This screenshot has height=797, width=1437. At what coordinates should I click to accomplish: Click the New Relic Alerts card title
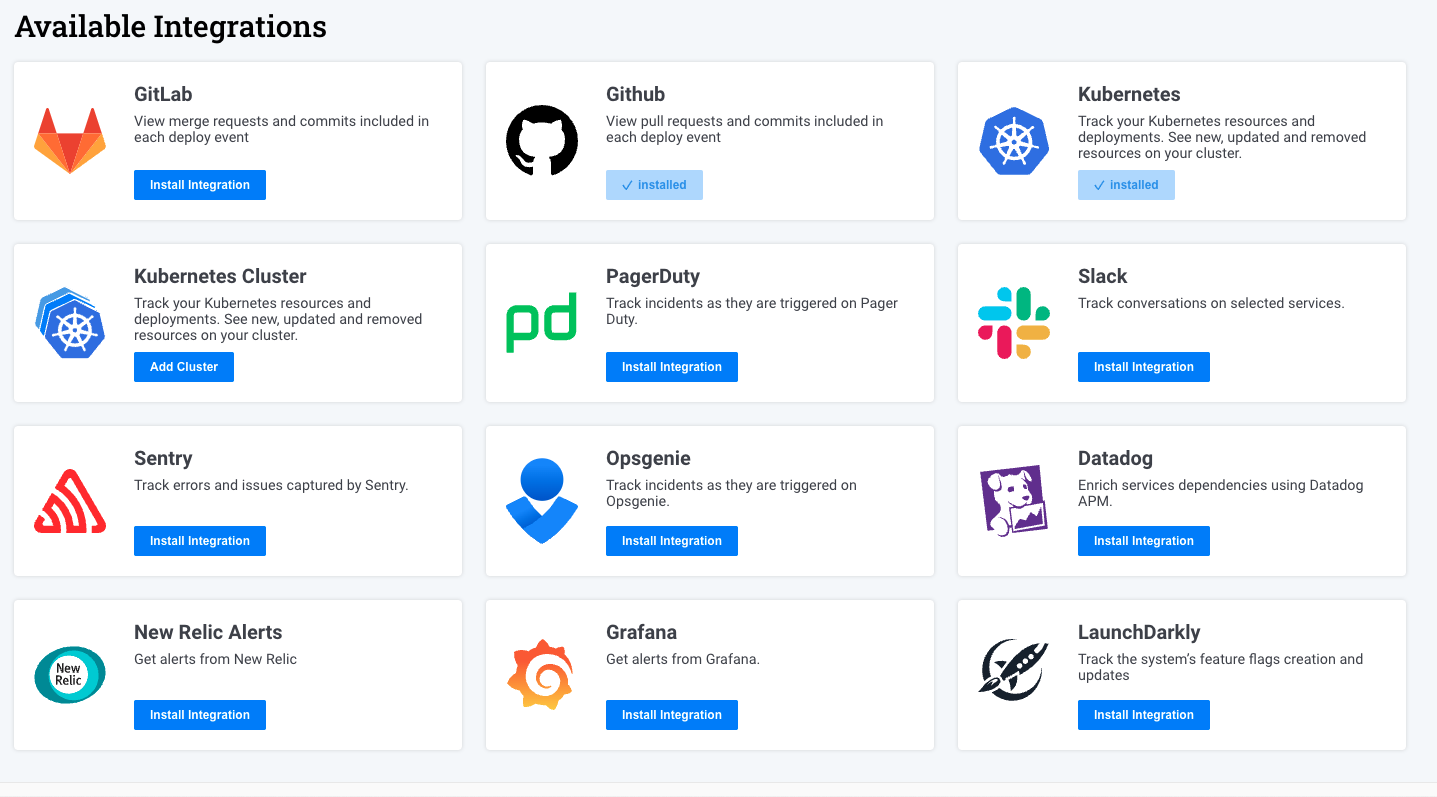click(208, 632)
